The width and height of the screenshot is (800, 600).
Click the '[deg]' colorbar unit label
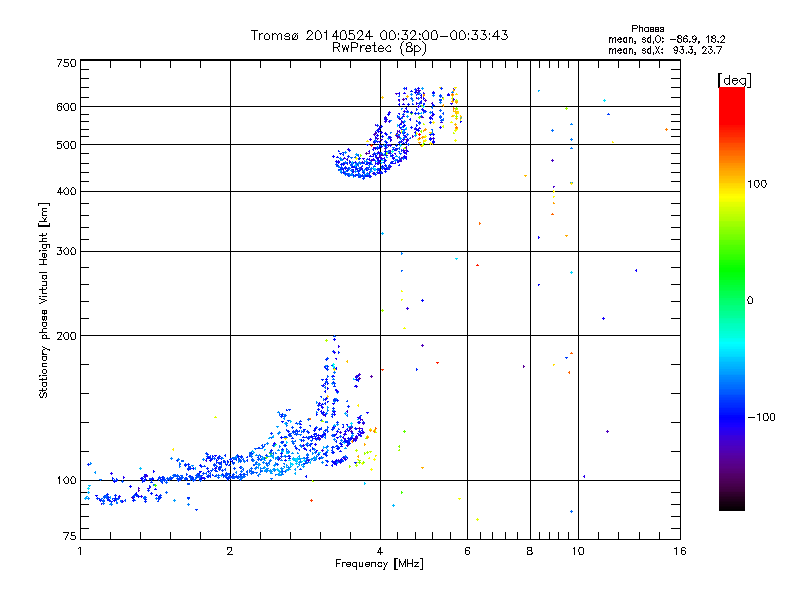pos(734,80)
